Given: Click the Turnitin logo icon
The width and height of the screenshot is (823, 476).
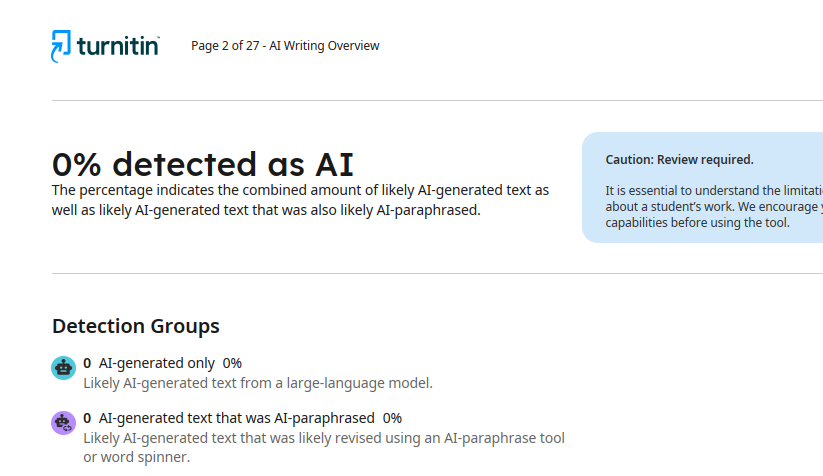Looking at the screenshot, I should point(61,46).
